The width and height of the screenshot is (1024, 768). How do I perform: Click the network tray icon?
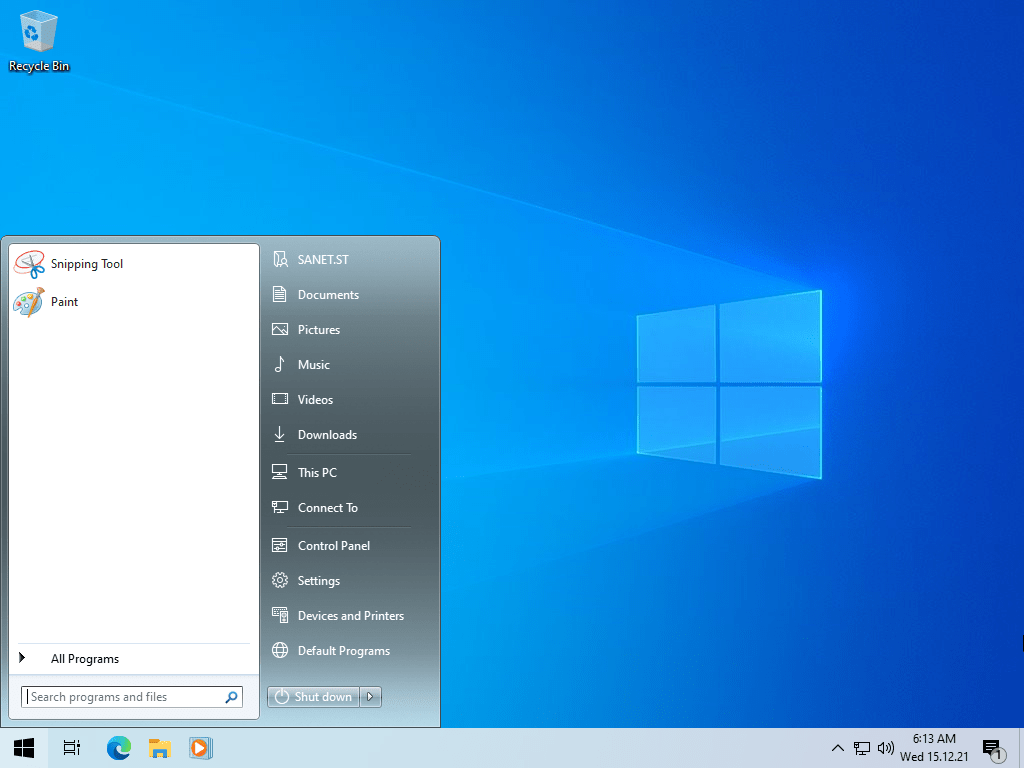(862, 748)
